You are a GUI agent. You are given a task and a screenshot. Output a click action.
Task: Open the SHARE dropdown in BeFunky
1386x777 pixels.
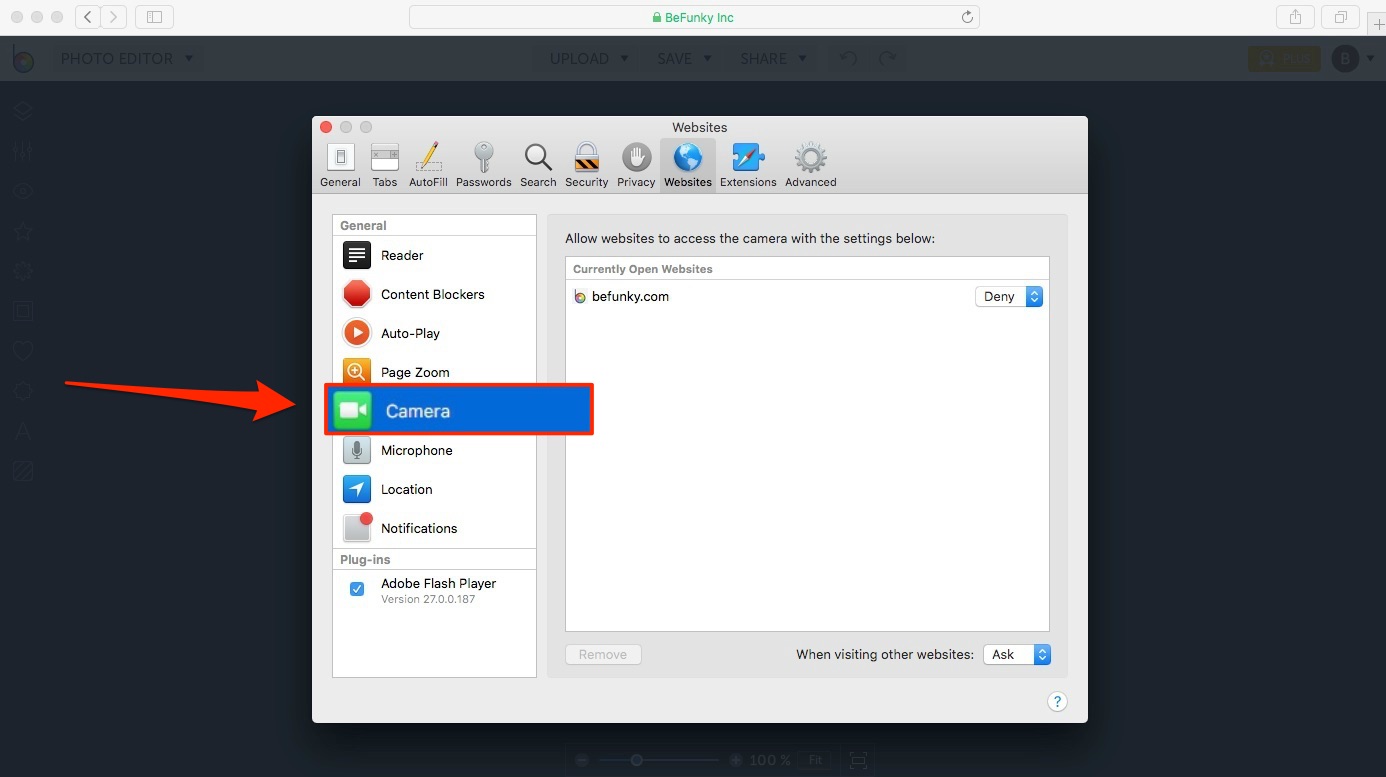(x=773, y=59)
